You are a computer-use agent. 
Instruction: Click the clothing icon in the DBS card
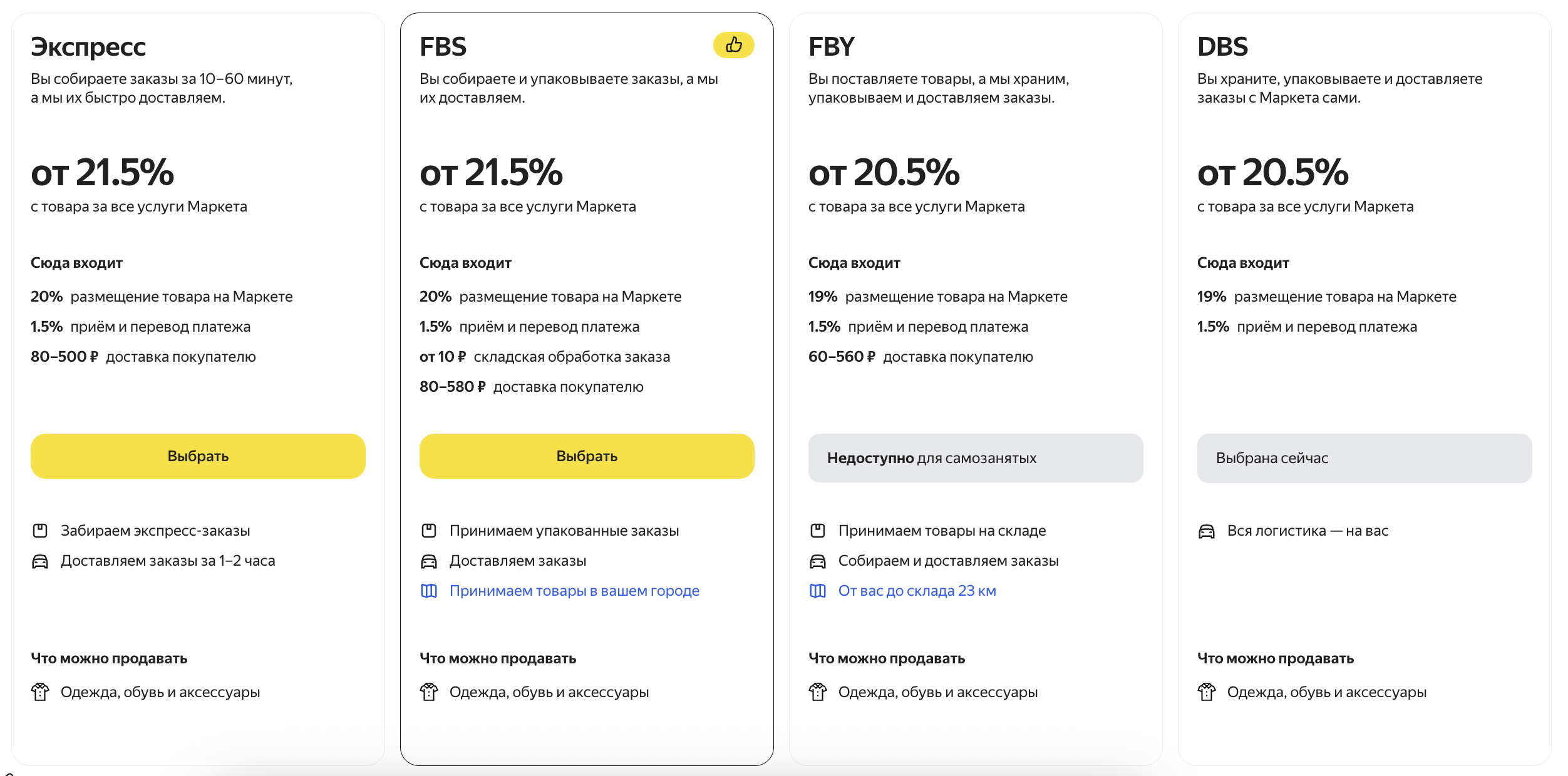(x=1207, y=692)
